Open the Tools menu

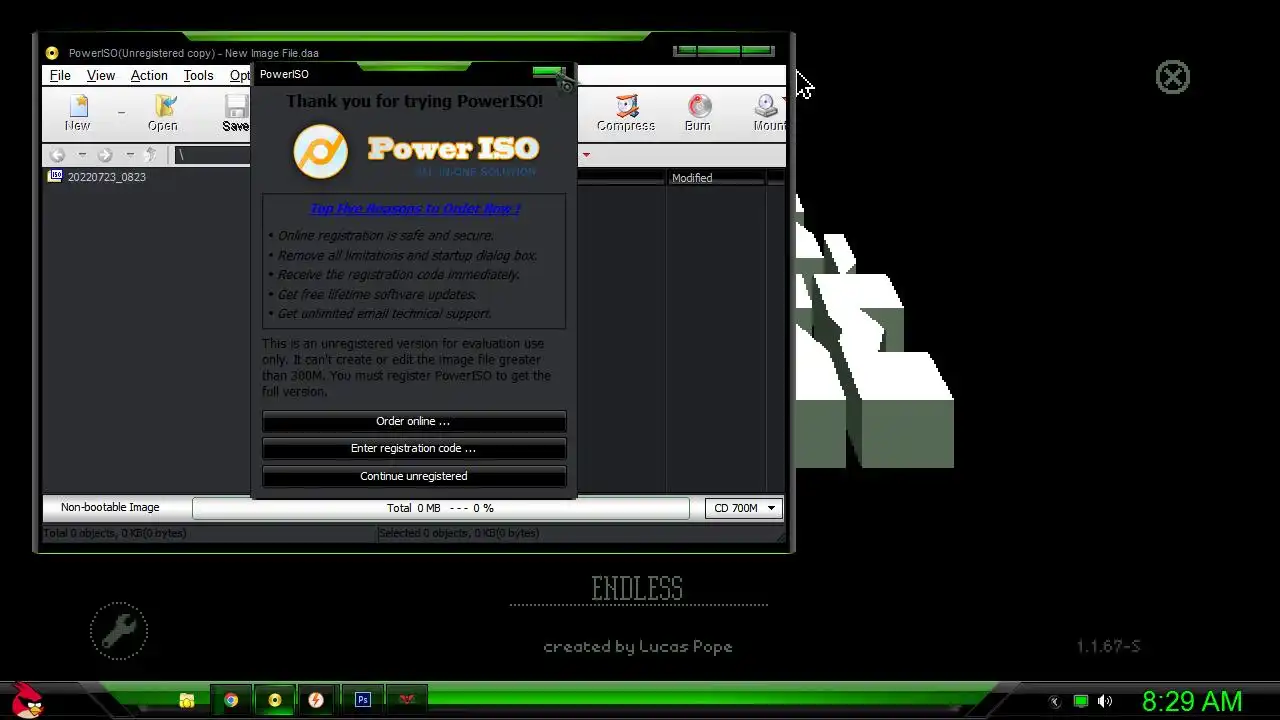pyautogui.click(x=198, y=75)
